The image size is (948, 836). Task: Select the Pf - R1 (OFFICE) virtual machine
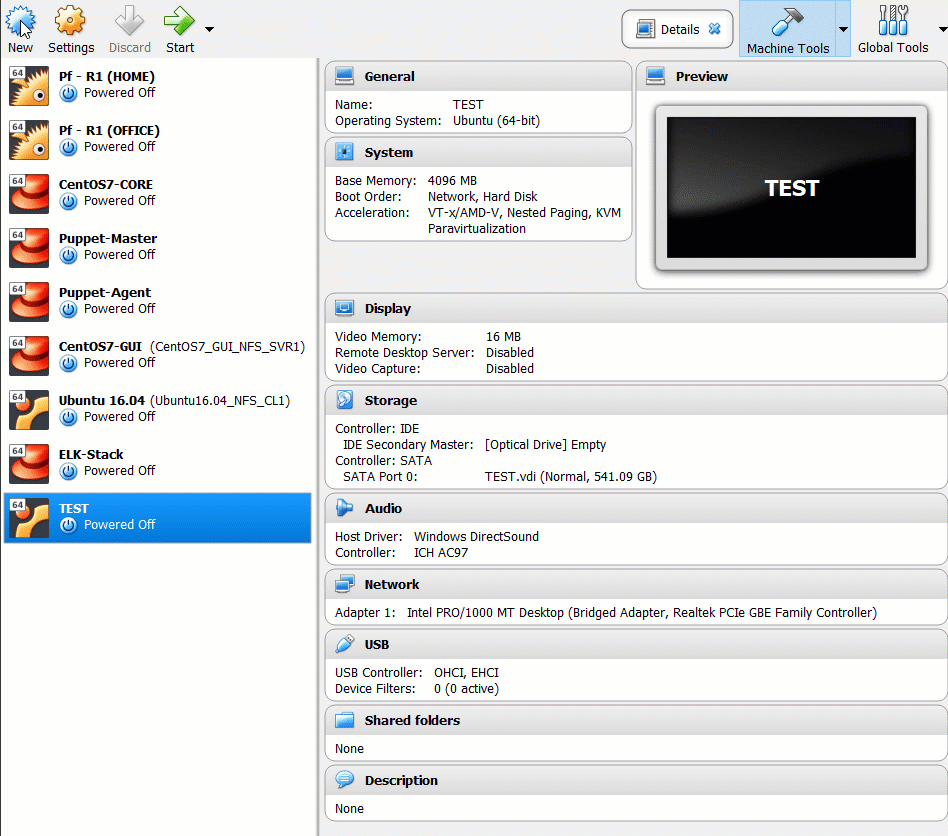(157, 139)
